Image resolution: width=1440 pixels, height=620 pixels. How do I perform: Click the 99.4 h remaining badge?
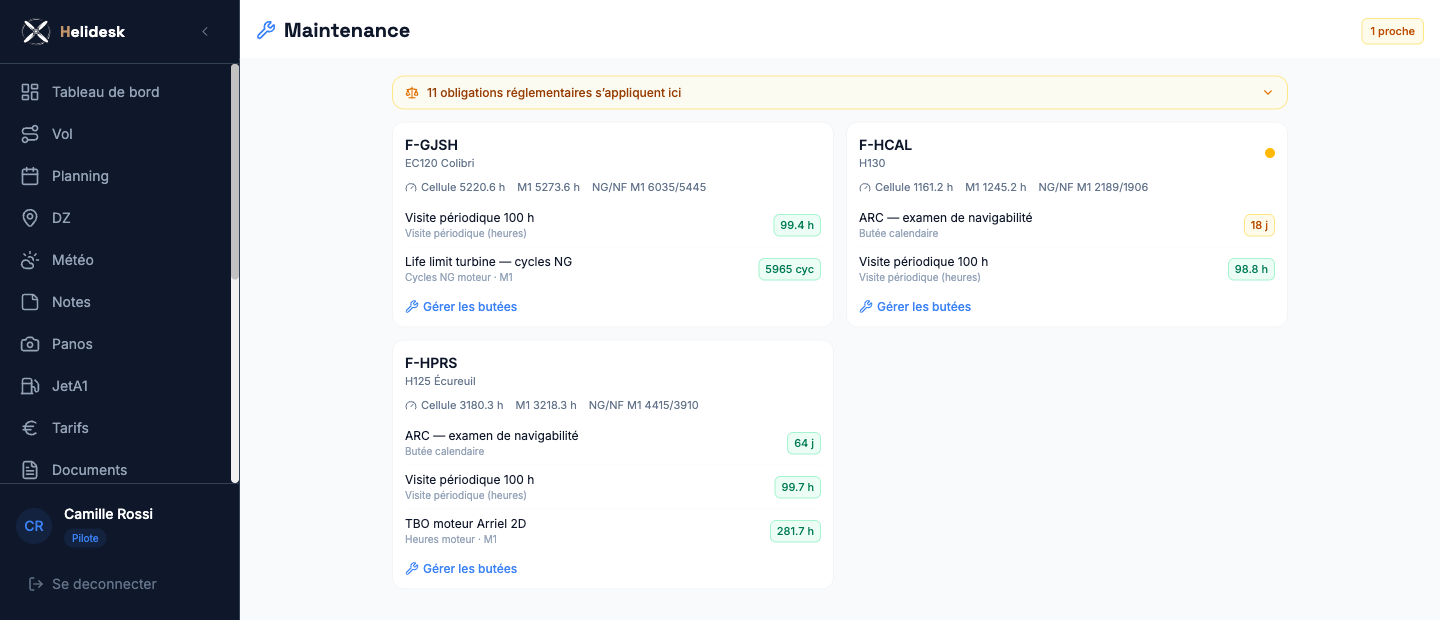point(797,225)
